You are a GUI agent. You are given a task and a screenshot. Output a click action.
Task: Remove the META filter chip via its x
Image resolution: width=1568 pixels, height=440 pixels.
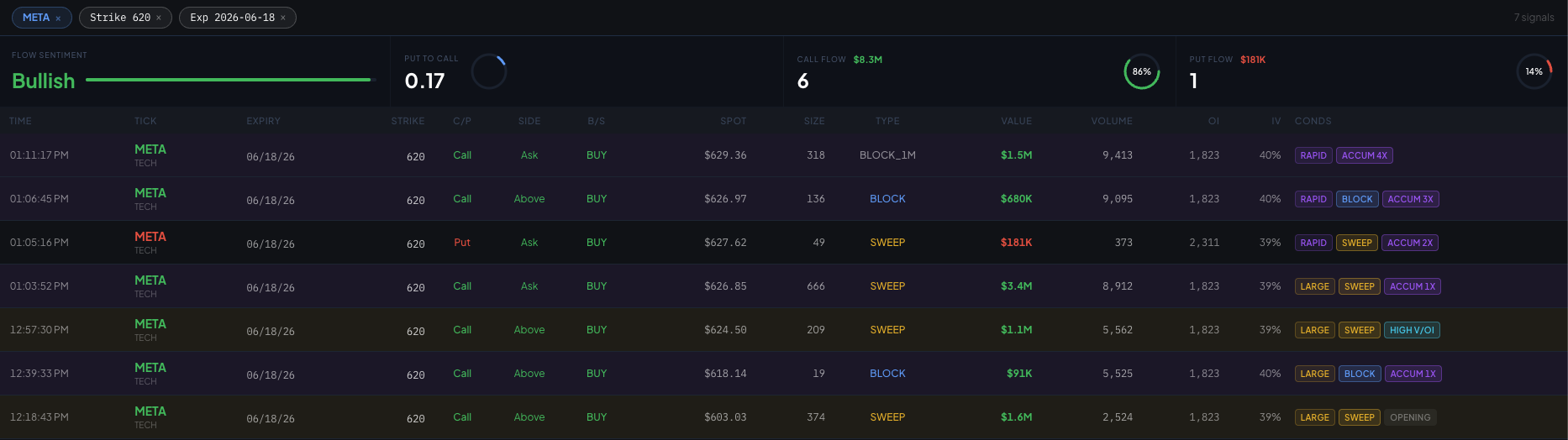tap(58, 18)
